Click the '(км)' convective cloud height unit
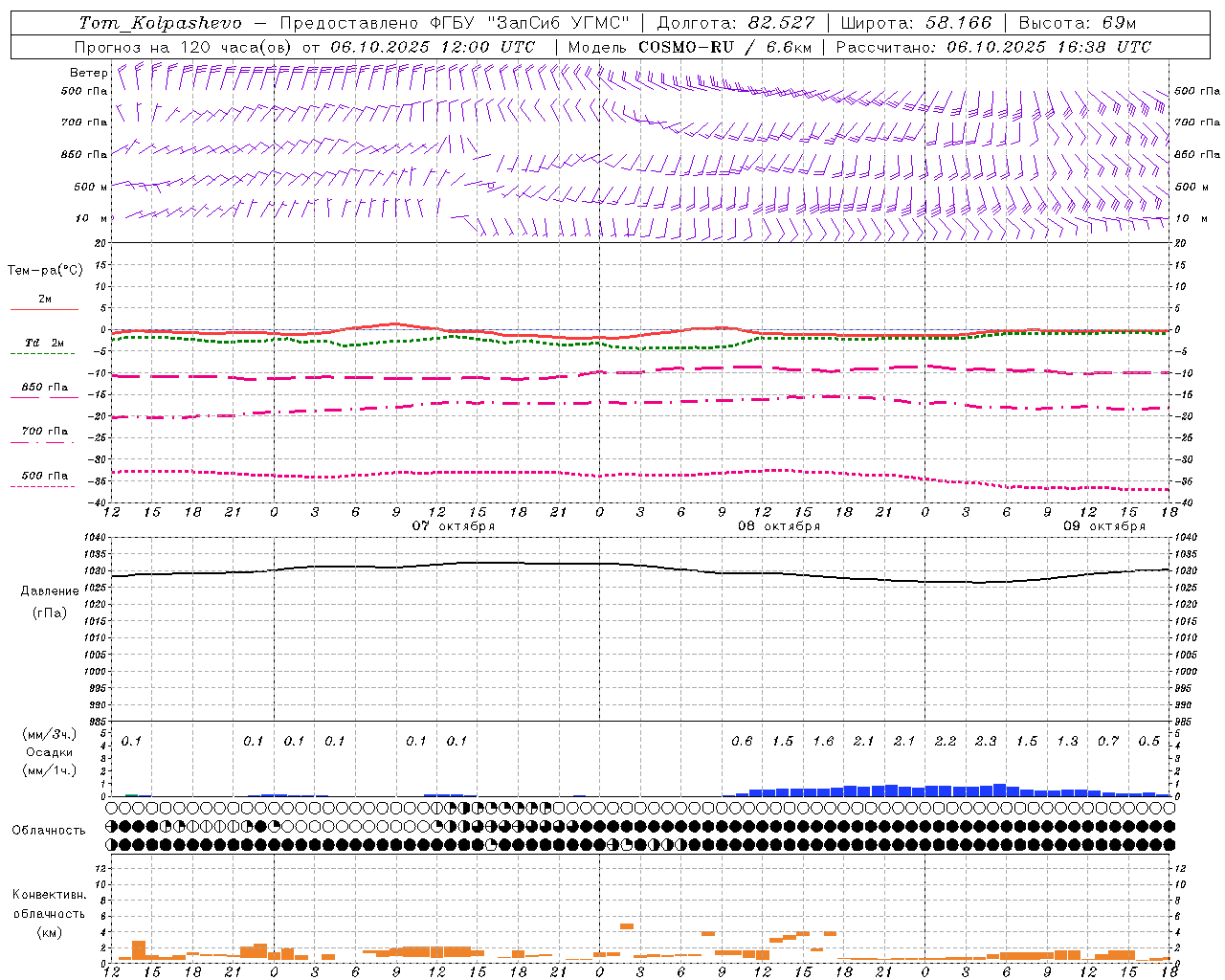The height and width of the screenshot is (980, 1225). [x=49, y=932]
